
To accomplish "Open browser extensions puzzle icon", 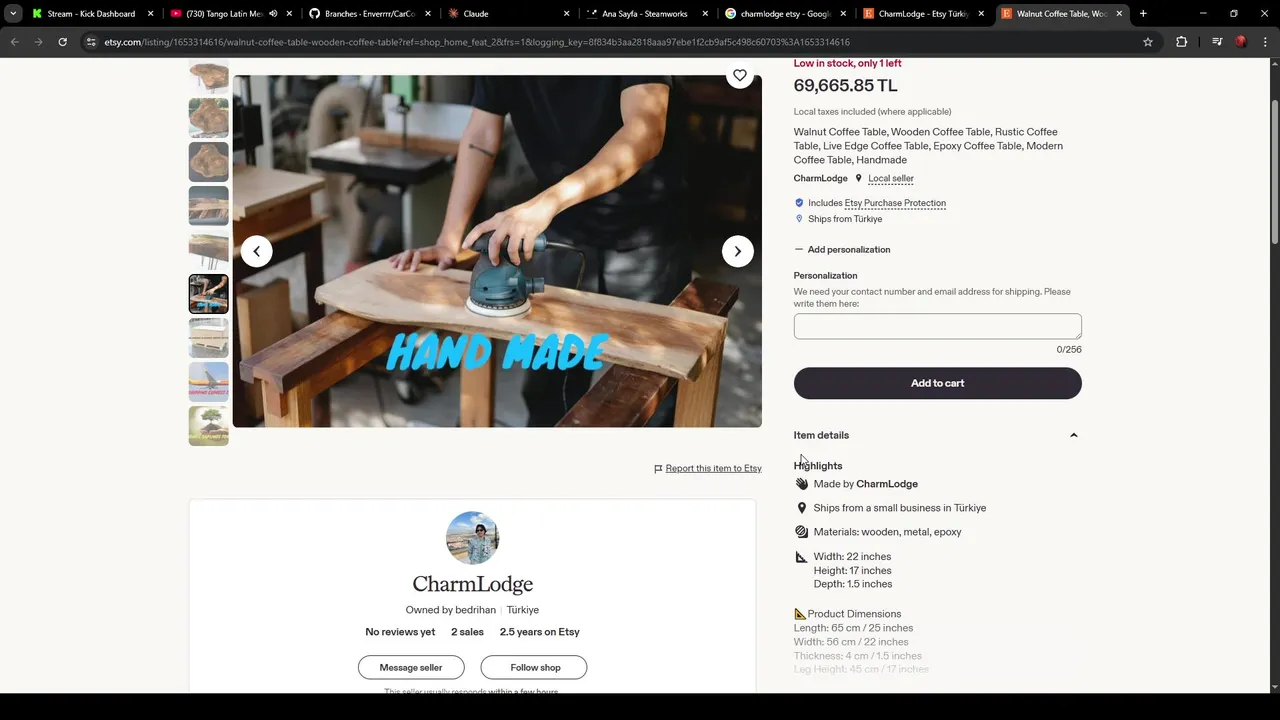I will 1181,42.
